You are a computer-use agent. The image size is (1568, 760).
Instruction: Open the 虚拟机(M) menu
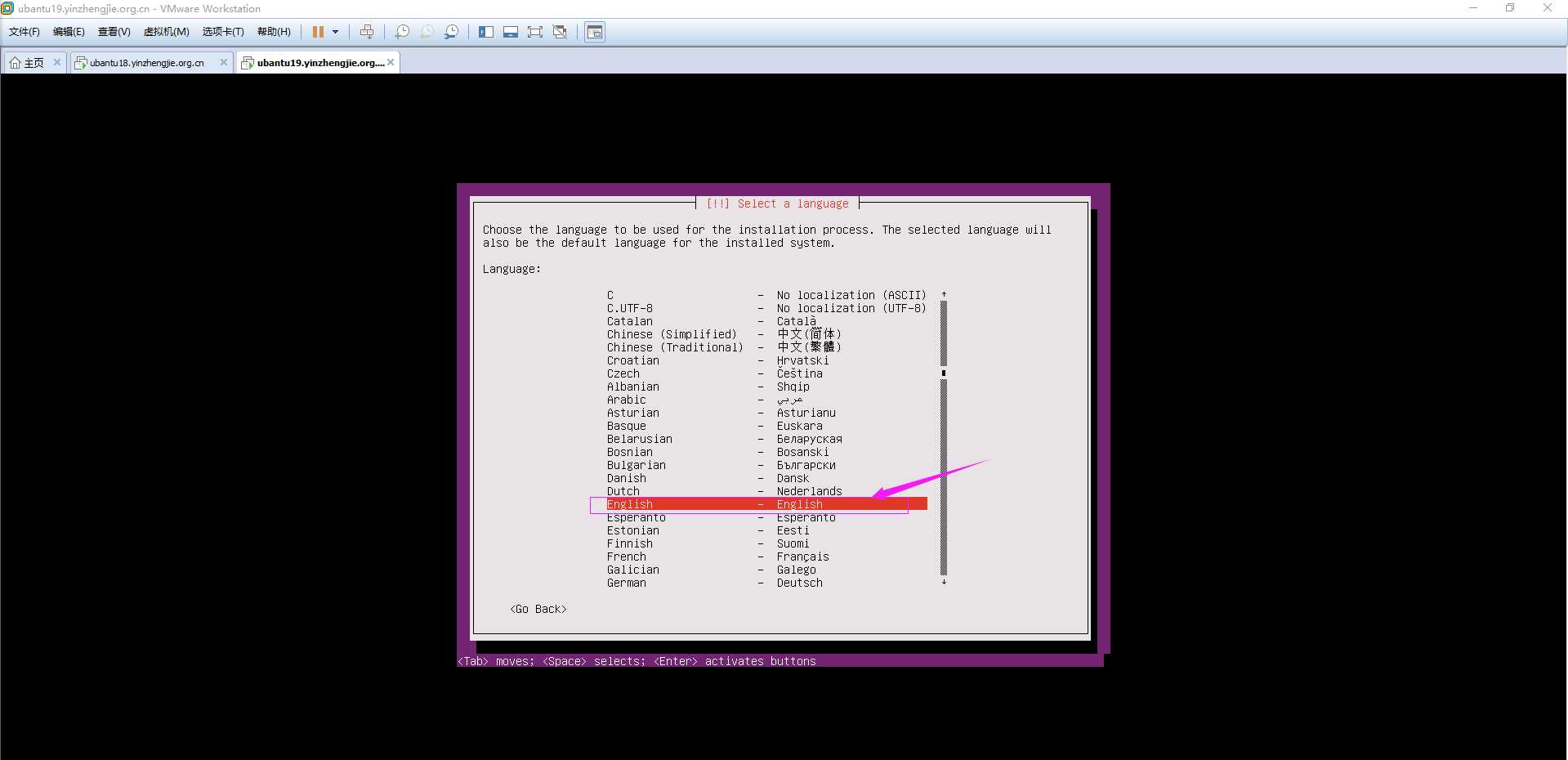point(166,32)
